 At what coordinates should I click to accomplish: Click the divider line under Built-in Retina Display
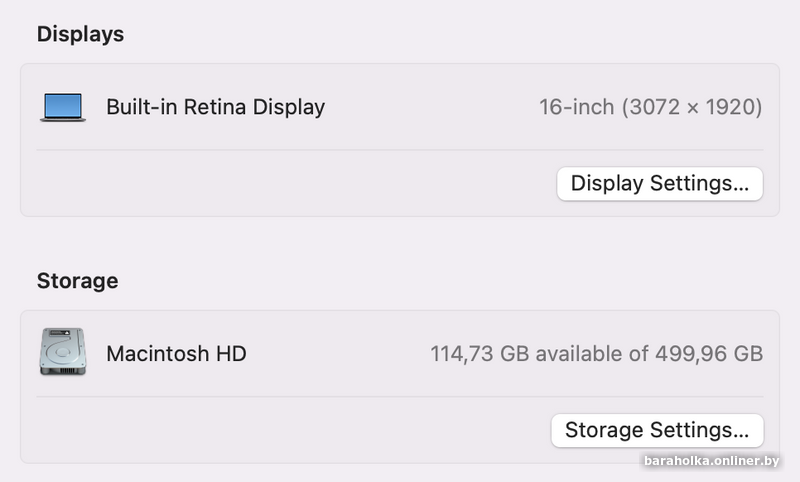click(x=400, y=150)
